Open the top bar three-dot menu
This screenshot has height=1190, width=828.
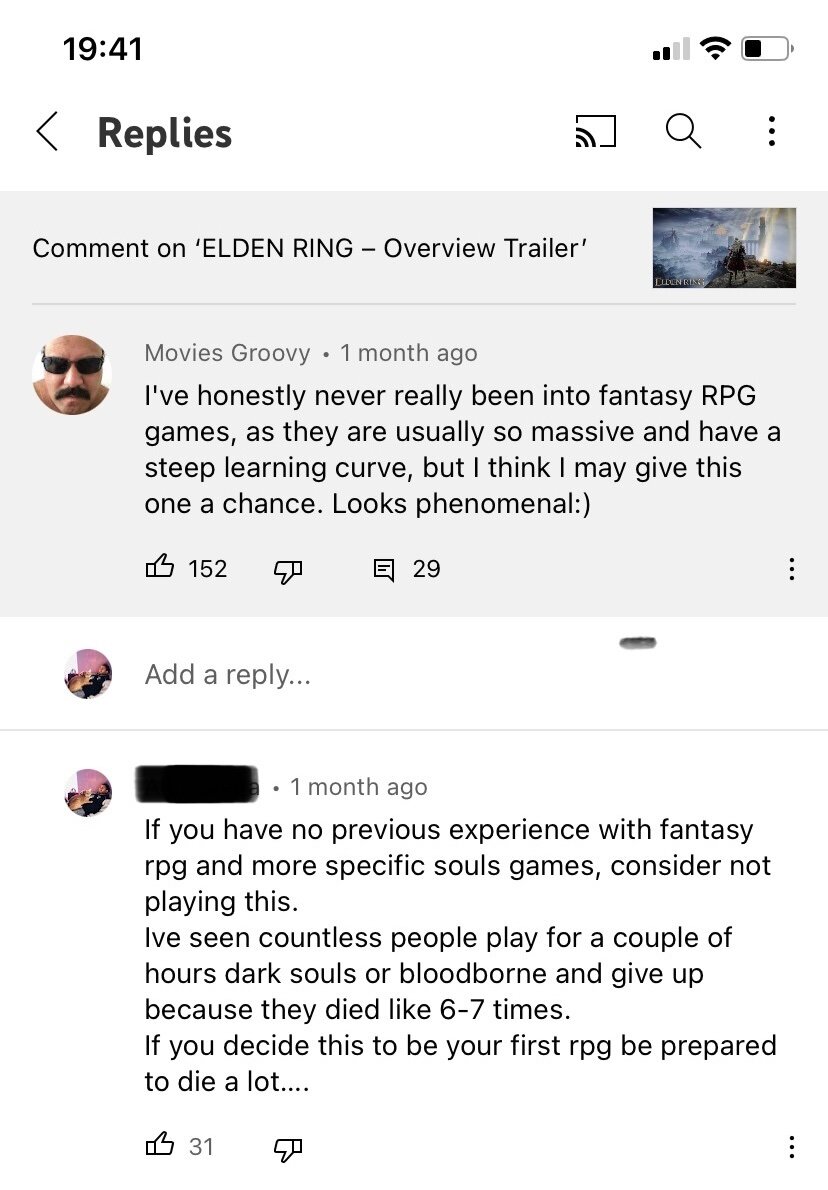(x=772, y=131)
